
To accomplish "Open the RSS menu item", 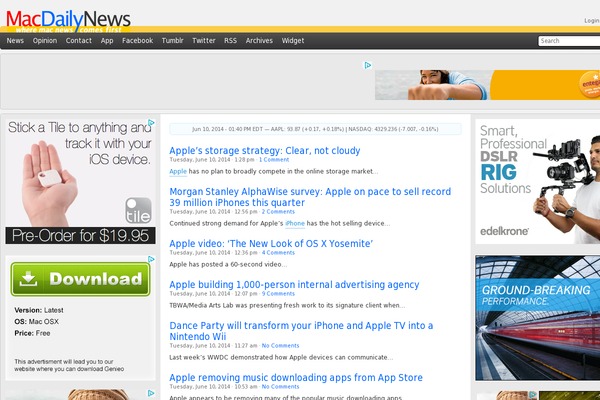I will point(230,41).
